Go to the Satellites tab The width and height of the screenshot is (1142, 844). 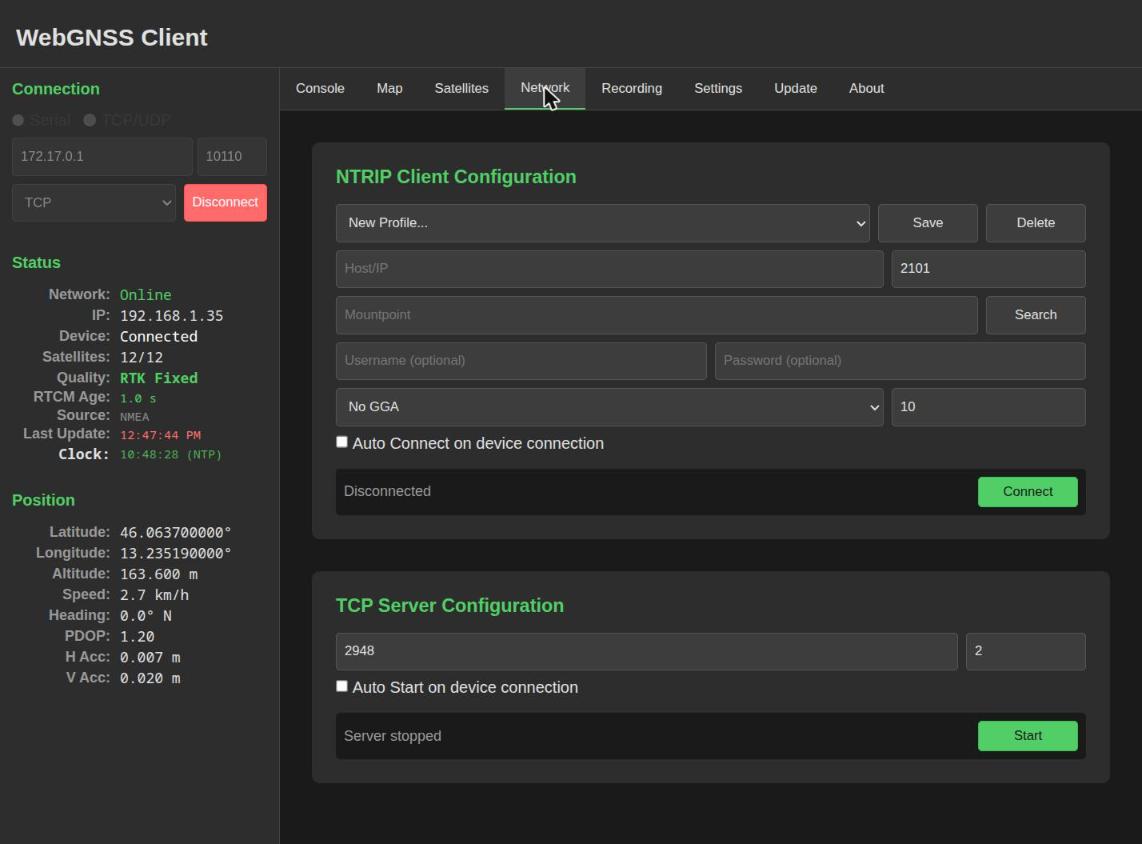tap(461, 88)
